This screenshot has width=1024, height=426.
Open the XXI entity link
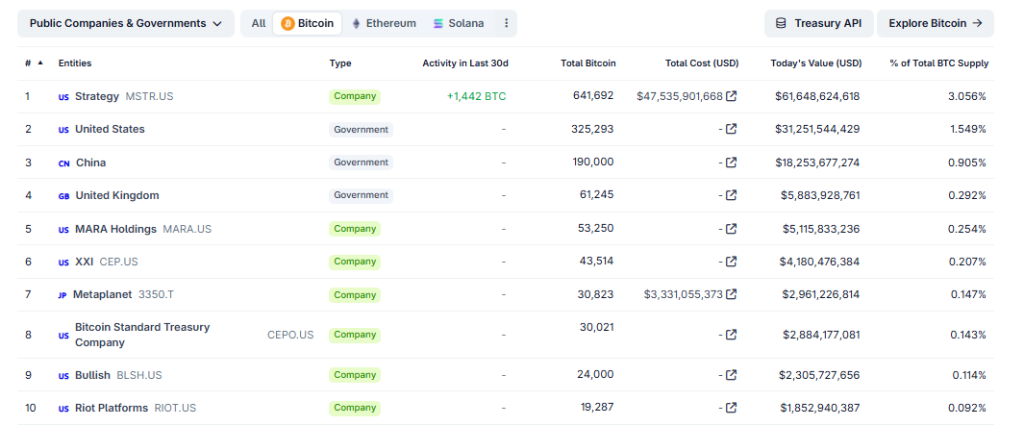pyautogui.click(x=84, y=261)
